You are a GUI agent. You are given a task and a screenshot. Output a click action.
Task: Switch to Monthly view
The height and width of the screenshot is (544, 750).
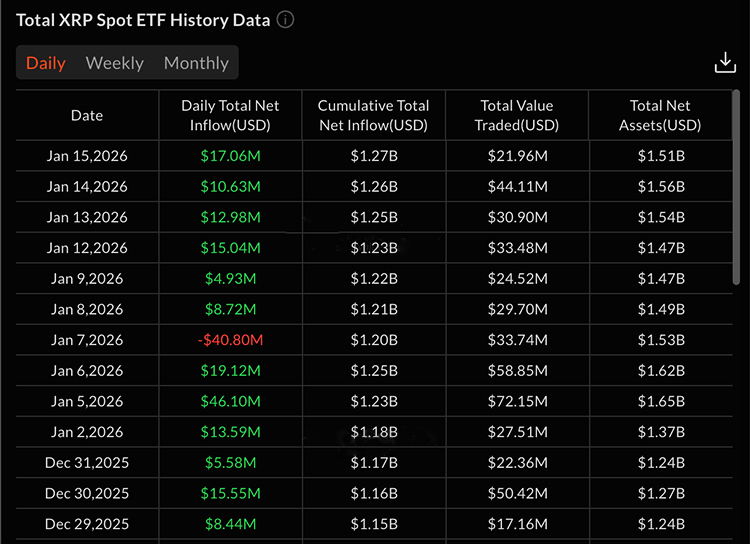(x=196, y=63)
